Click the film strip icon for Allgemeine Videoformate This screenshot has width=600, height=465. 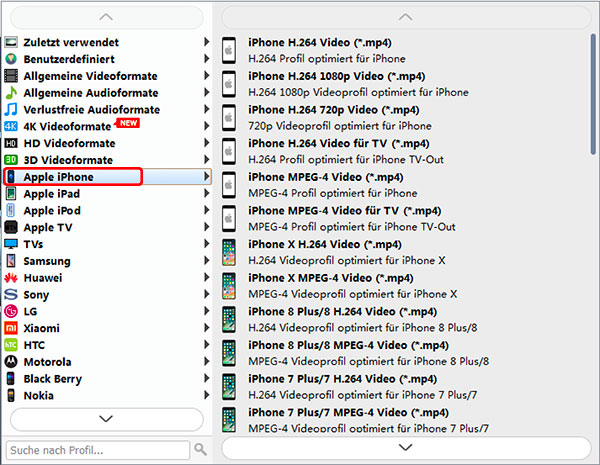pyautogui.click(x=11, y=76)
